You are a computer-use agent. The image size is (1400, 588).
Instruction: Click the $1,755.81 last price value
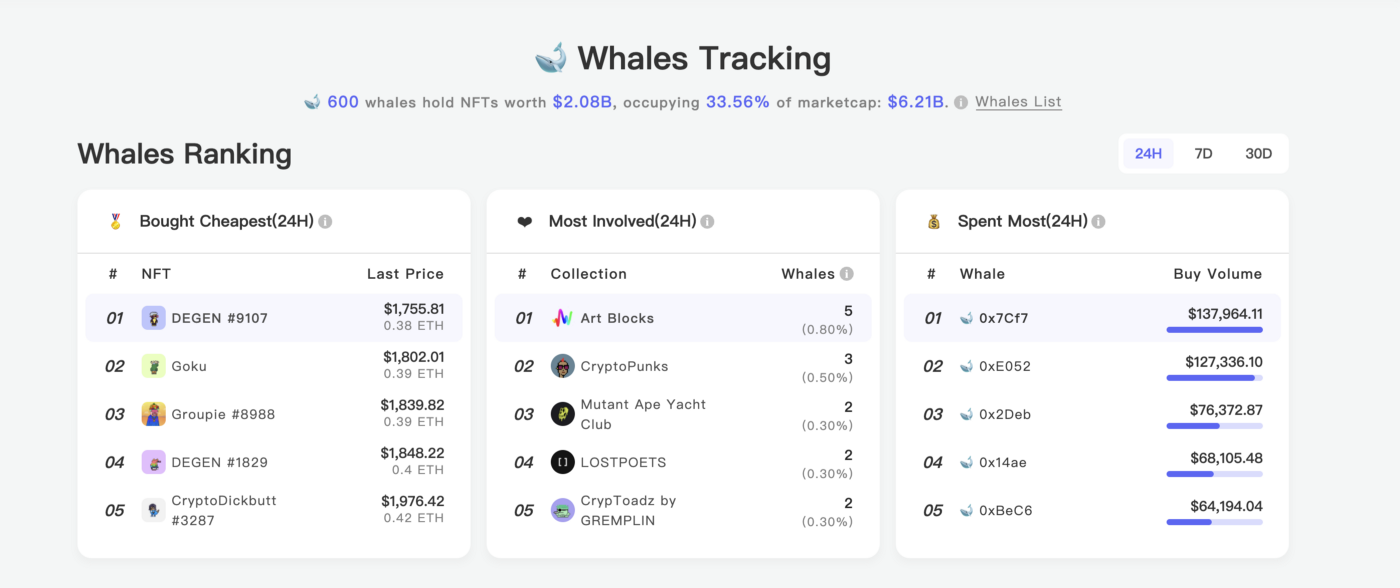pos(414,309)
